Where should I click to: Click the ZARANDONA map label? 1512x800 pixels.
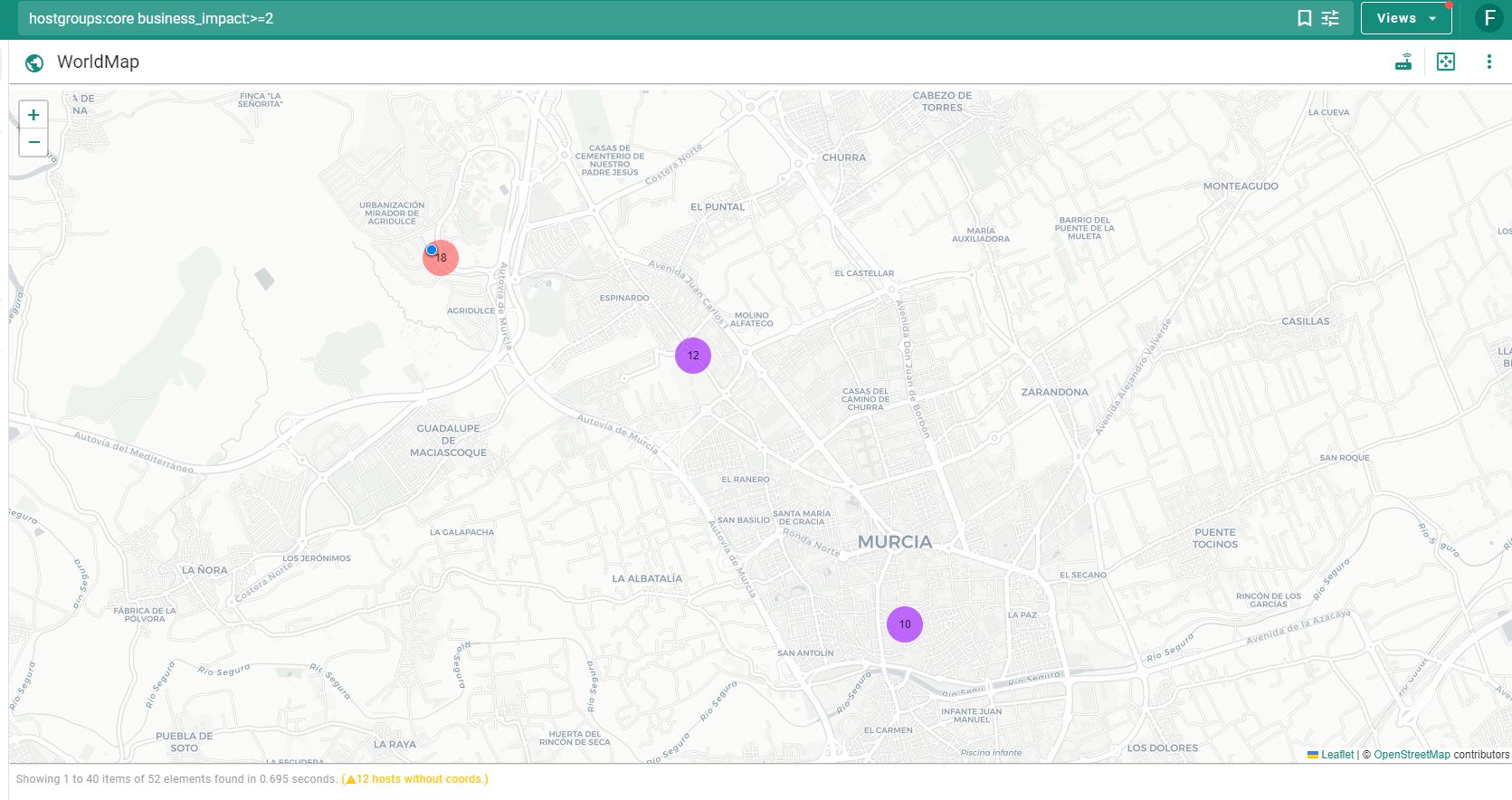[1055, 393]
